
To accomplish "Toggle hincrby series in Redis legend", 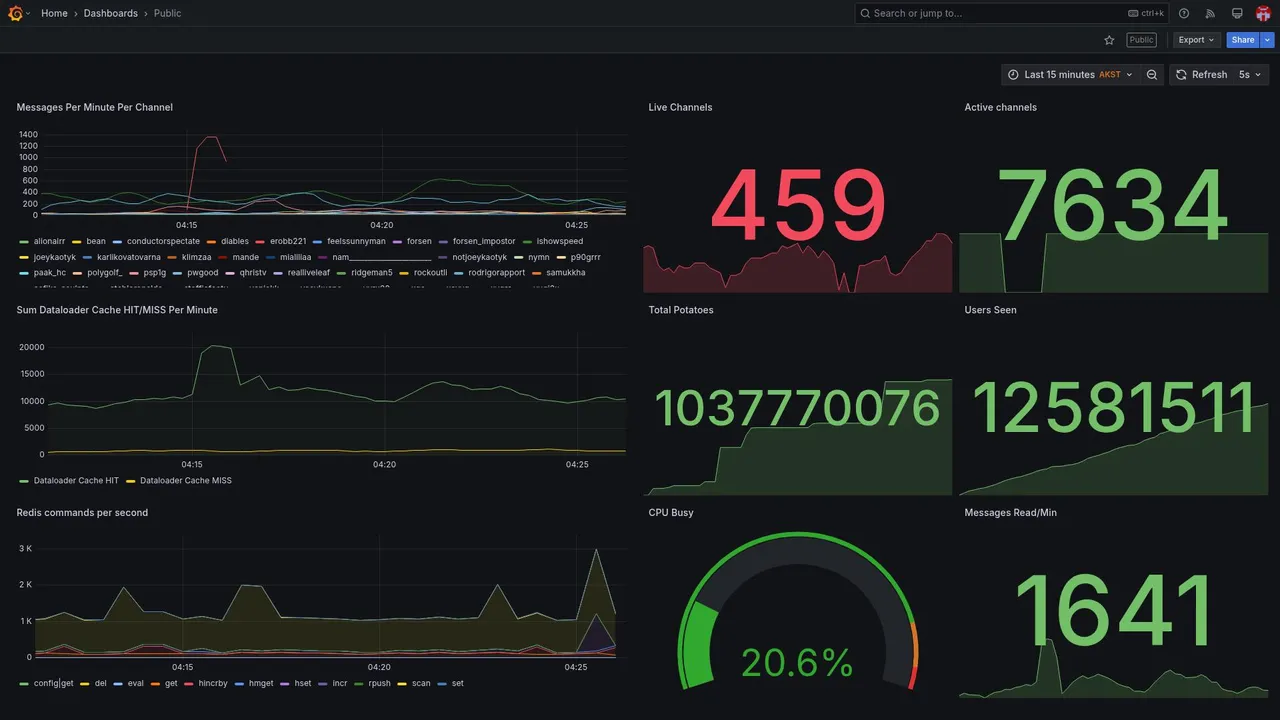I will 213,684.
